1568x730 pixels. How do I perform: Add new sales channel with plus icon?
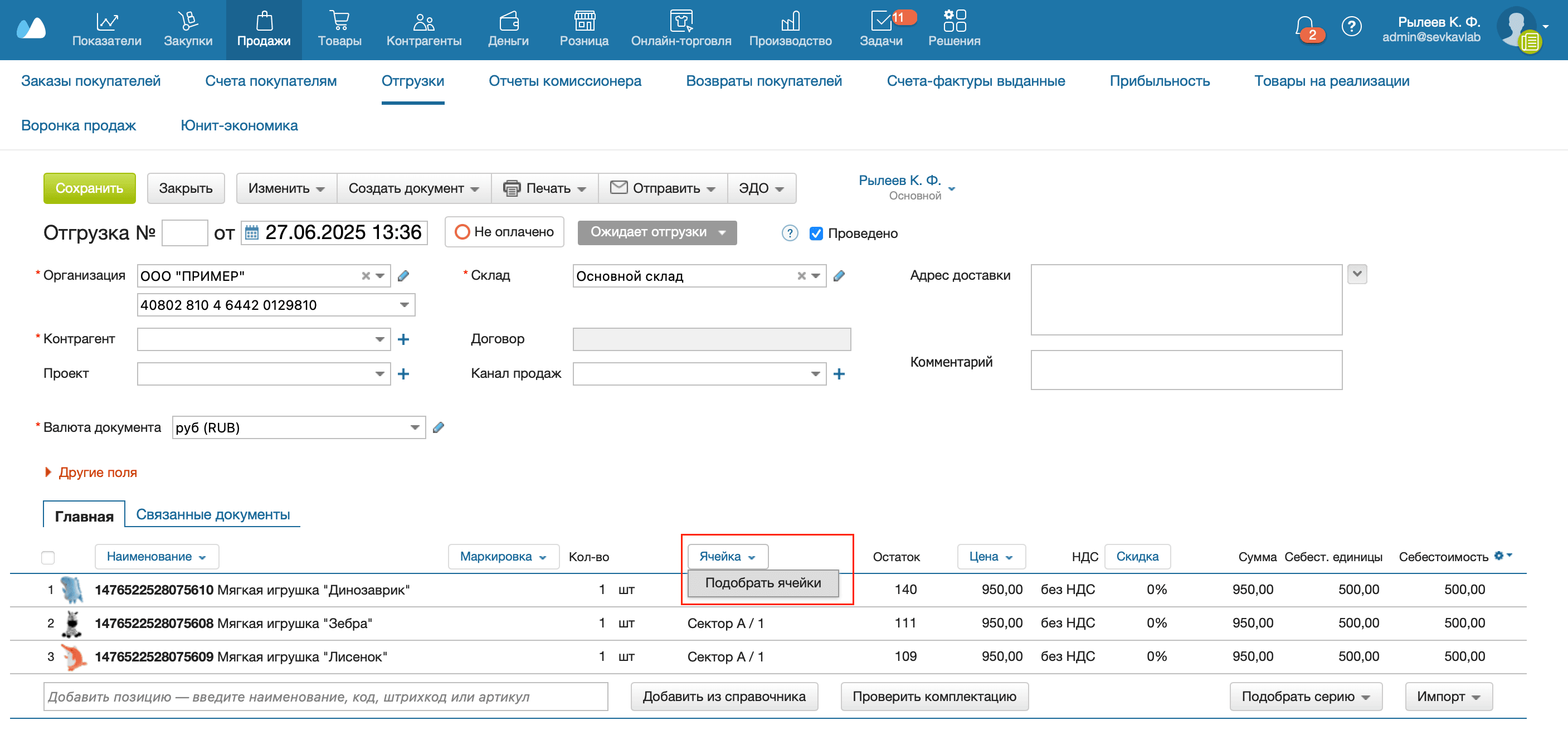[839, 374]
